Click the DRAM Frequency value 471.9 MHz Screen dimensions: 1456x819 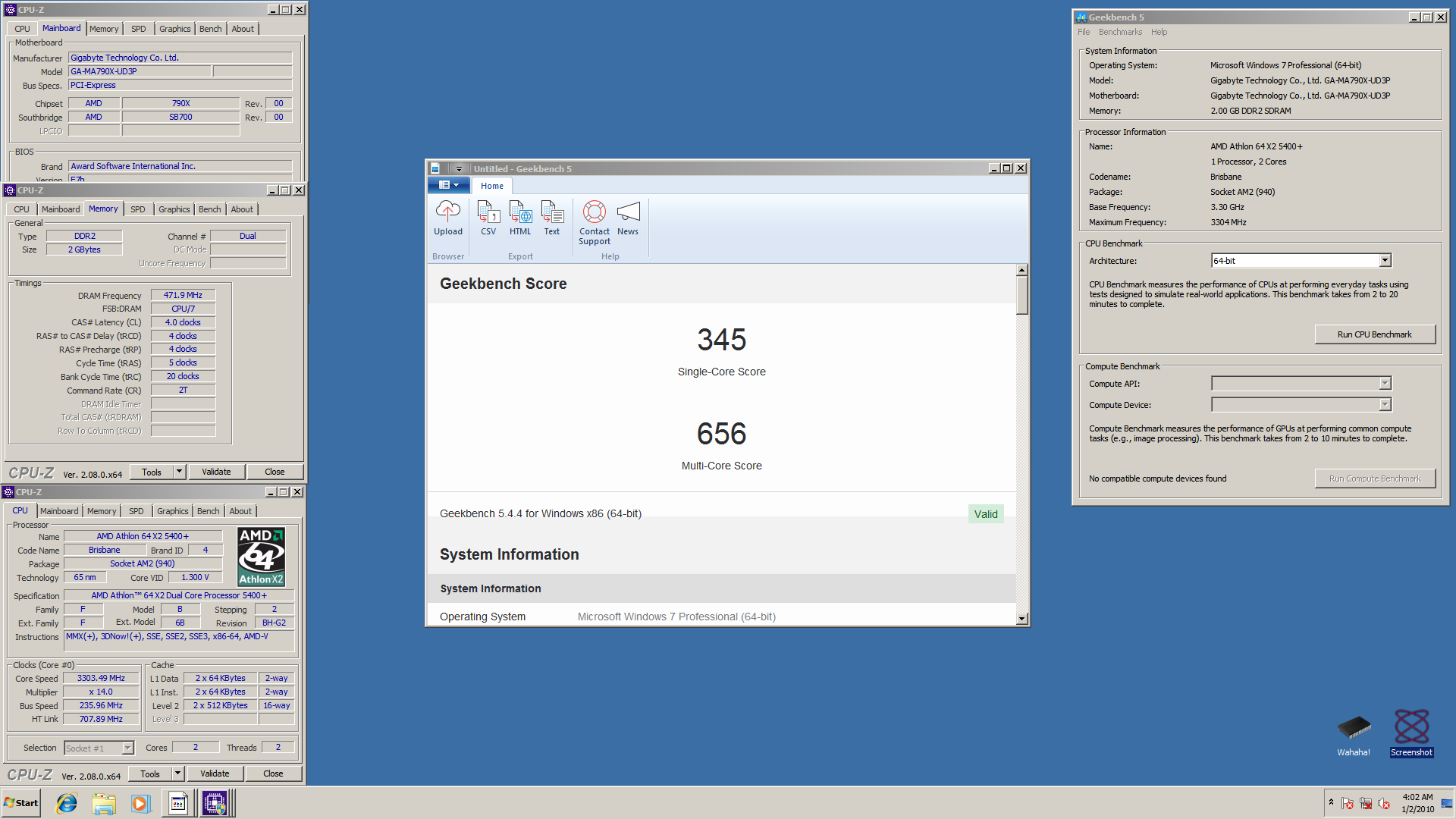183,295
